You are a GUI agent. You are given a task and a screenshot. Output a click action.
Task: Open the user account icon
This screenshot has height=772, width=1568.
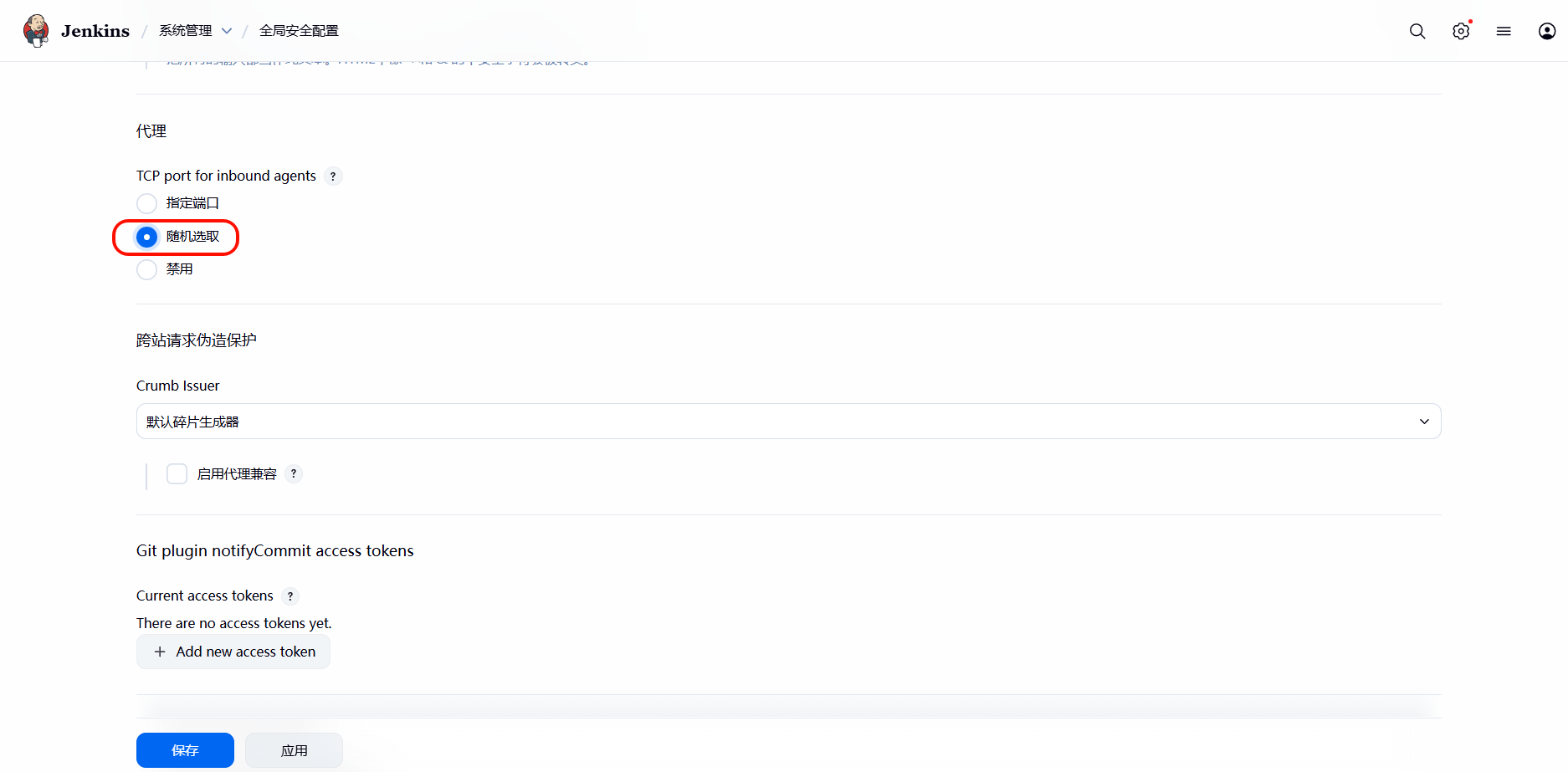coord(1546,31)
